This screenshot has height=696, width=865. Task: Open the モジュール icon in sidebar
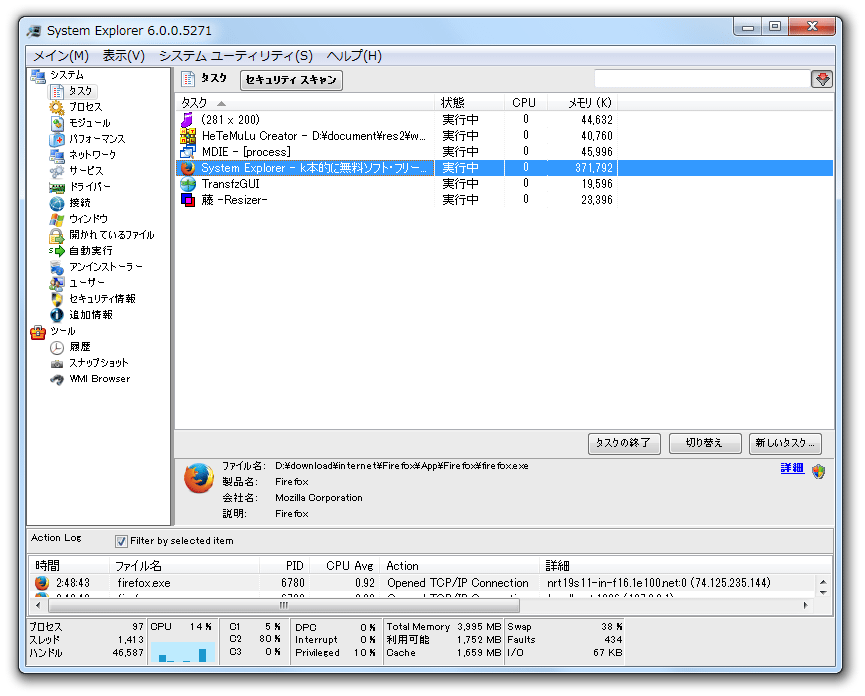(x=57, y=123)
